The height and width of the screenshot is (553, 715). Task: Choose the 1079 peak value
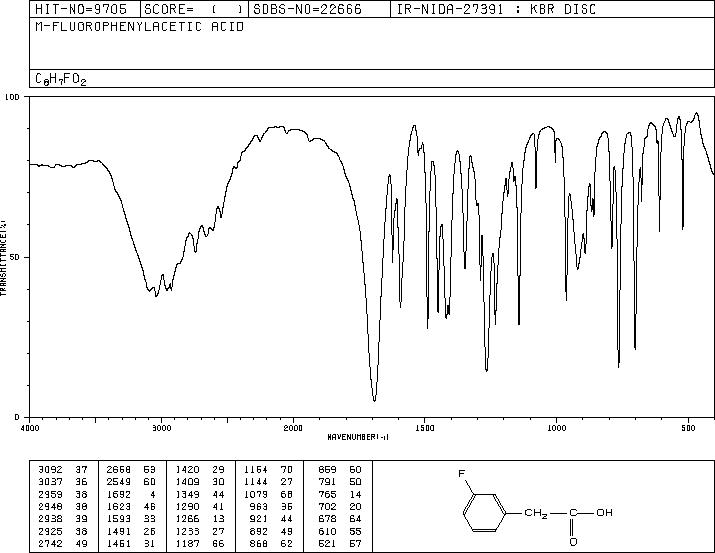coord(256,494)
